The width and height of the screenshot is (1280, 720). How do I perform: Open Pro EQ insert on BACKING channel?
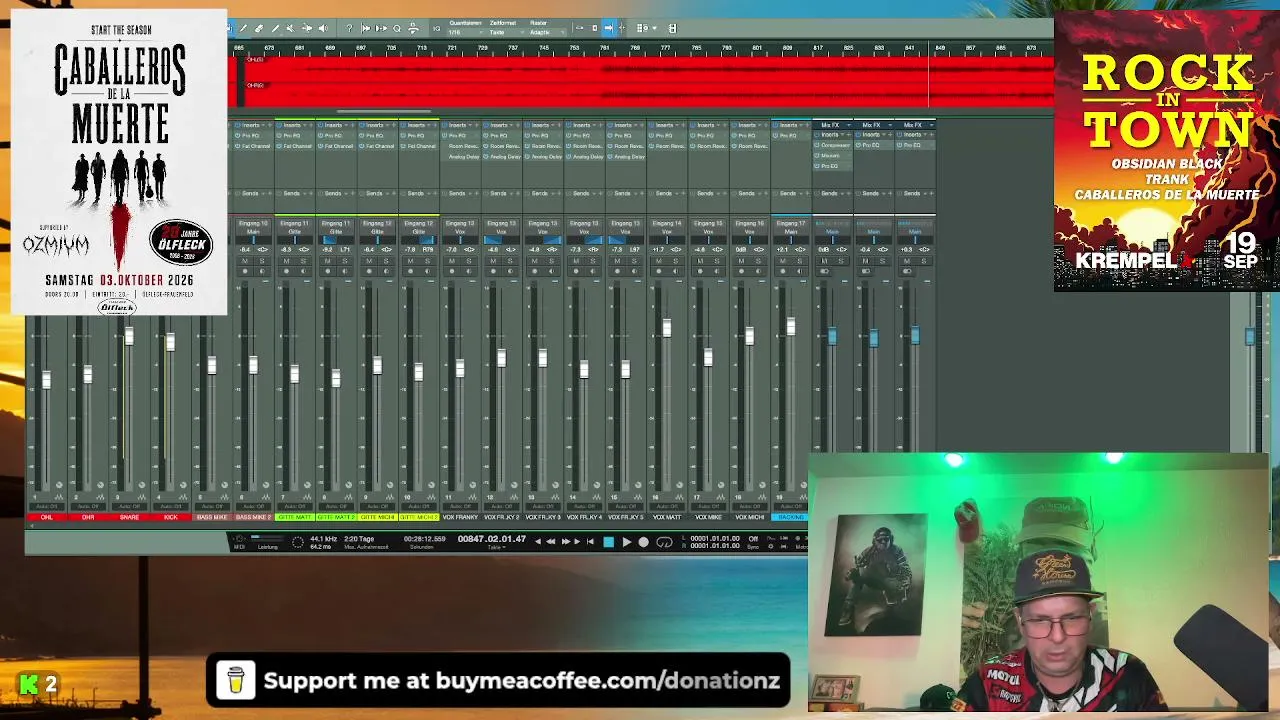pyautogui.click(x=791, y=135)
